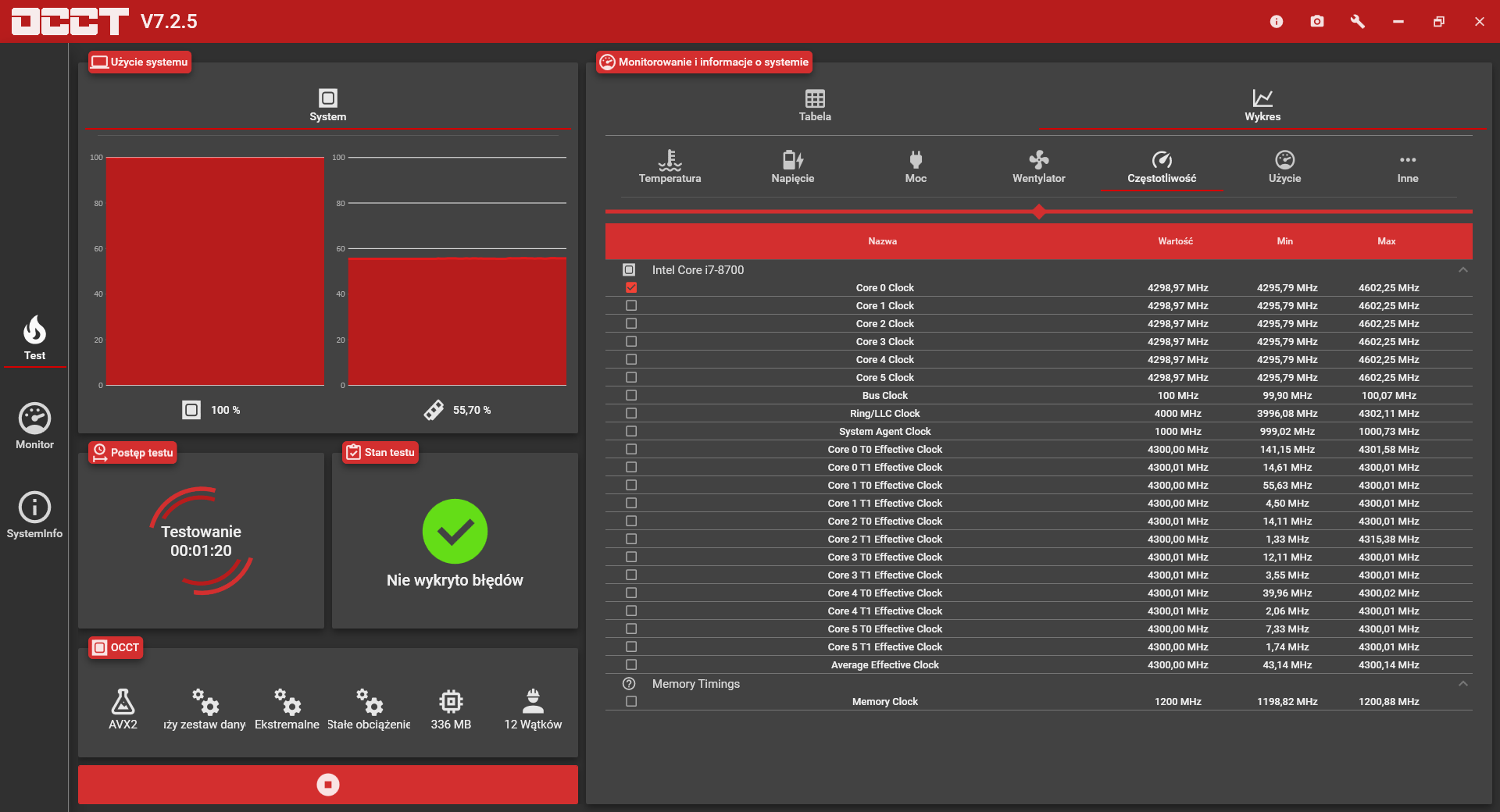The width and height of the screenshot is (1500, 812).
Task: Stop the running test
Action: (x=328, y=784)
